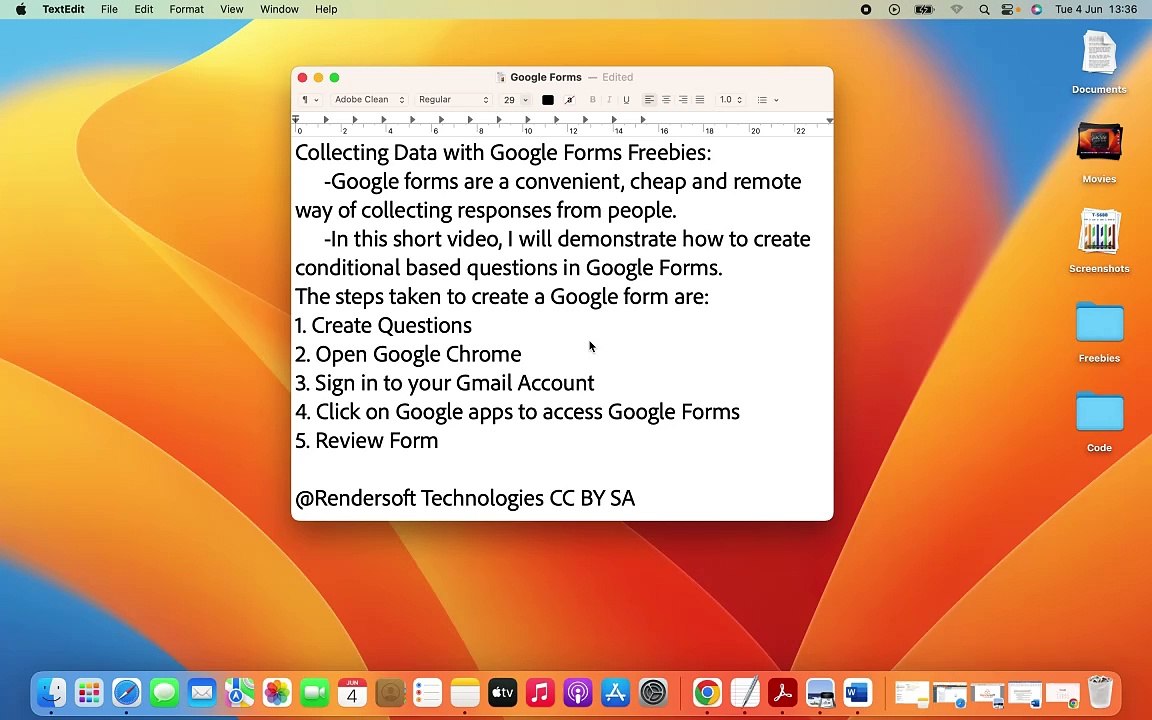The image size is (1152, 720).
Task: Open Finder from the Dock
Action: coord(51,692)
